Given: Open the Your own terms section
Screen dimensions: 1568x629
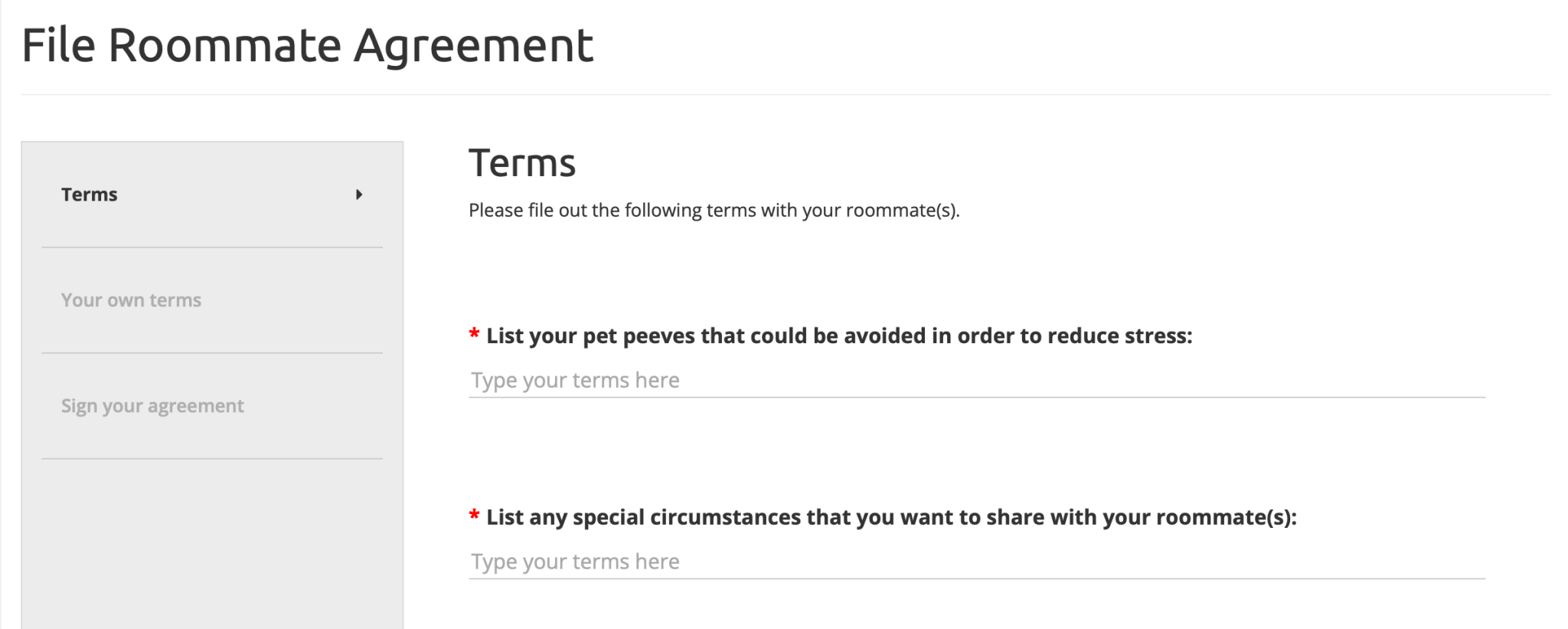Looking at the screenshot, I should (x=131, y=300).
